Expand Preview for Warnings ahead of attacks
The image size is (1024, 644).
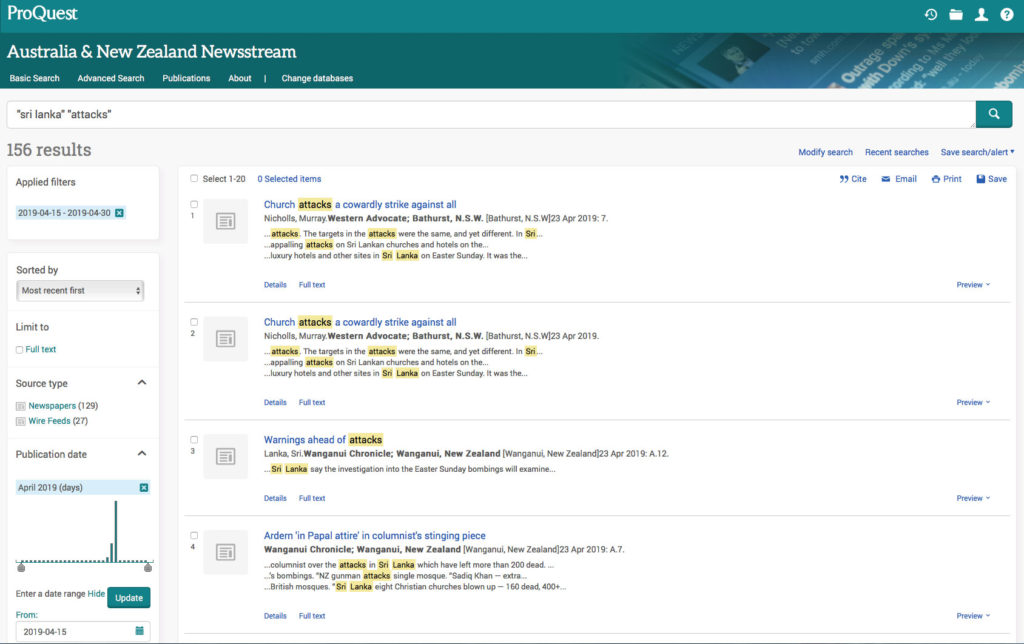[x=973, y=498]
